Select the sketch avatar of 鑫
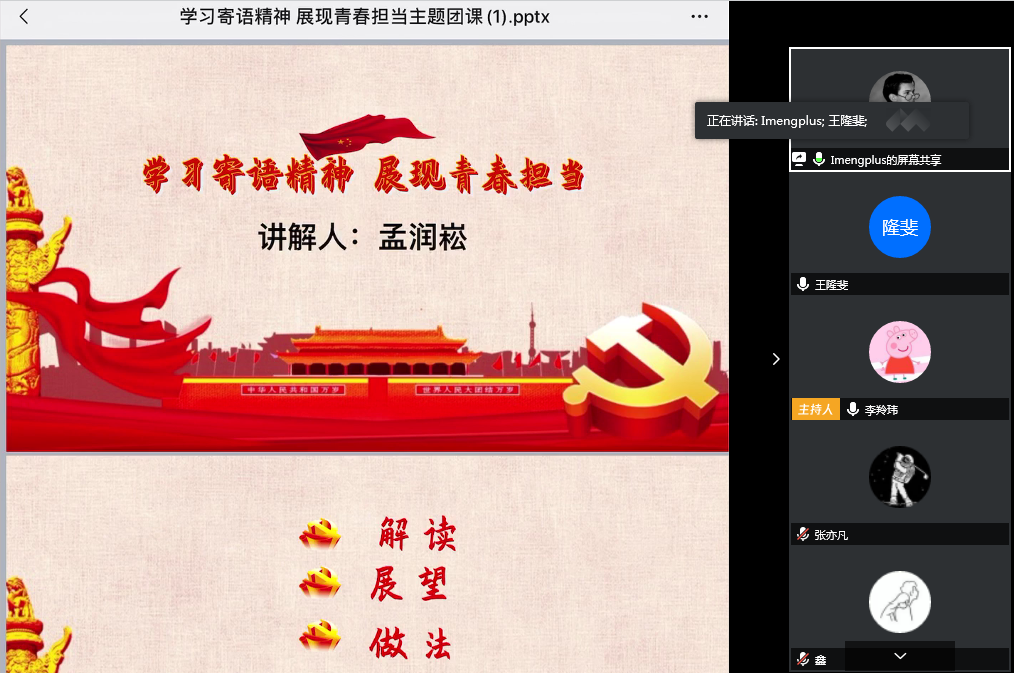The image size is (1014, 673). (899, 602)
